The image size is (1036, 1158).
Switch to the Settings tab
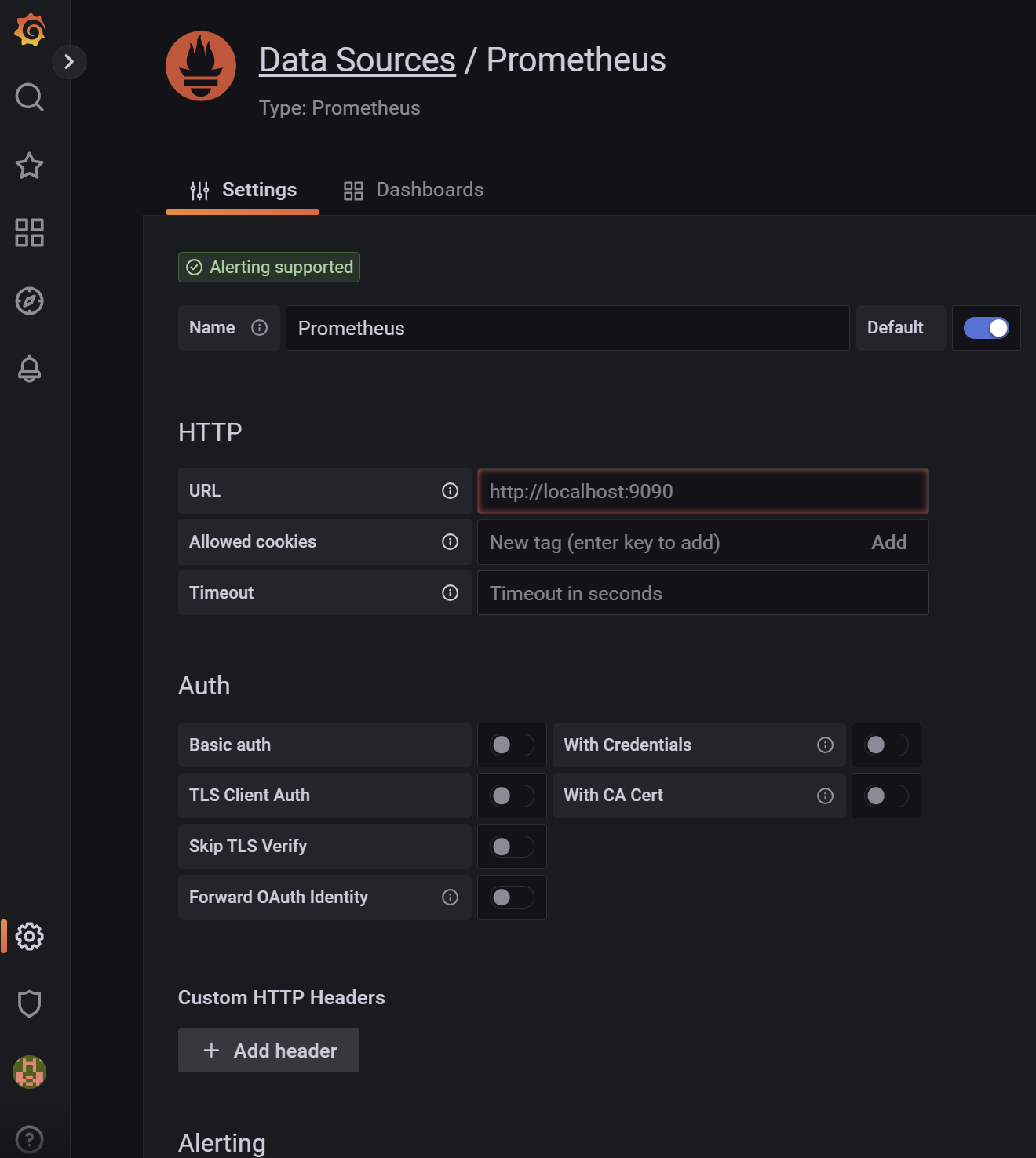click(243, 190)
